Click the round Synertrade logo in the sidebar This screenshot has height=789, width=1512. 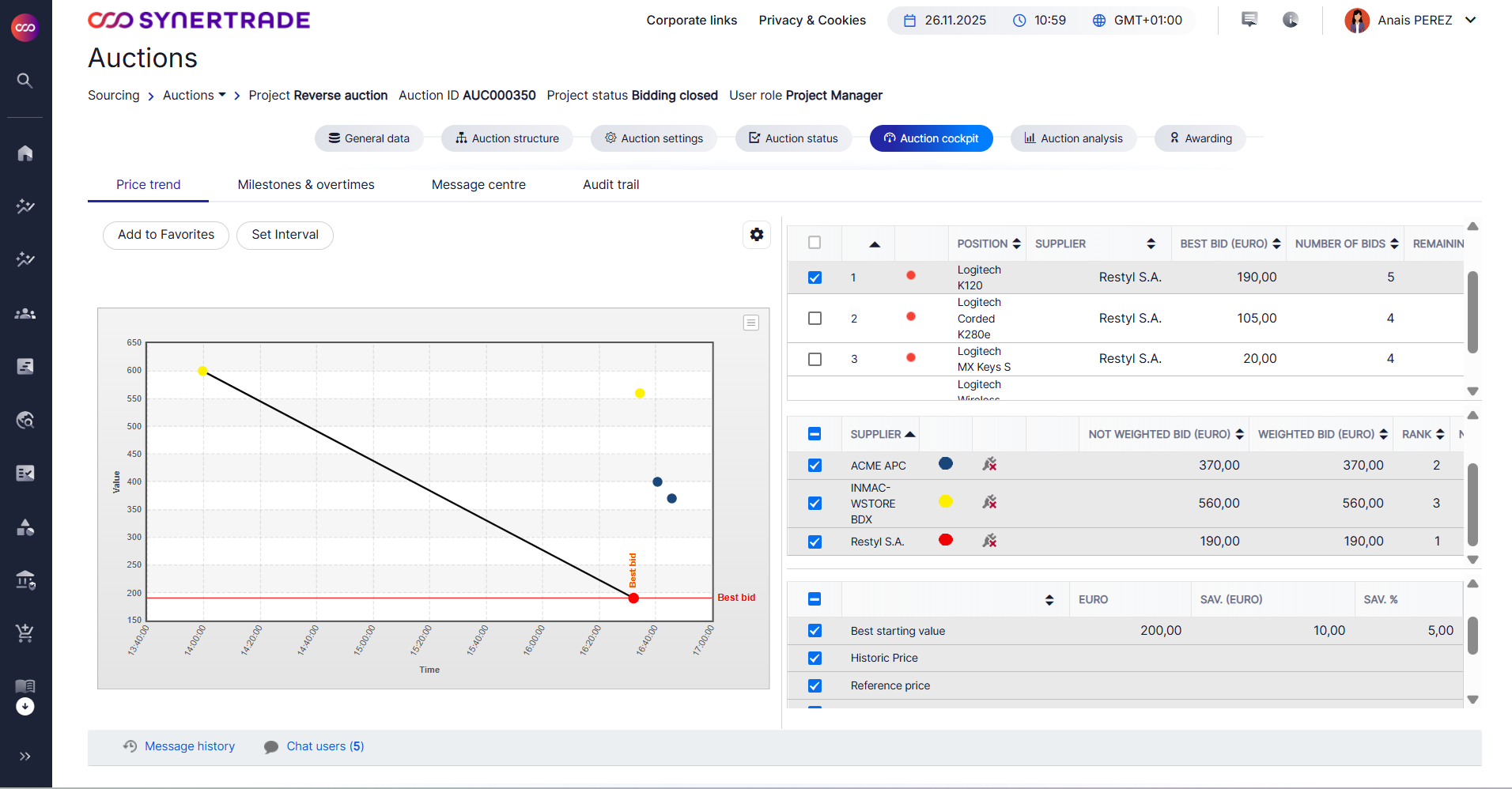point(25,28)
